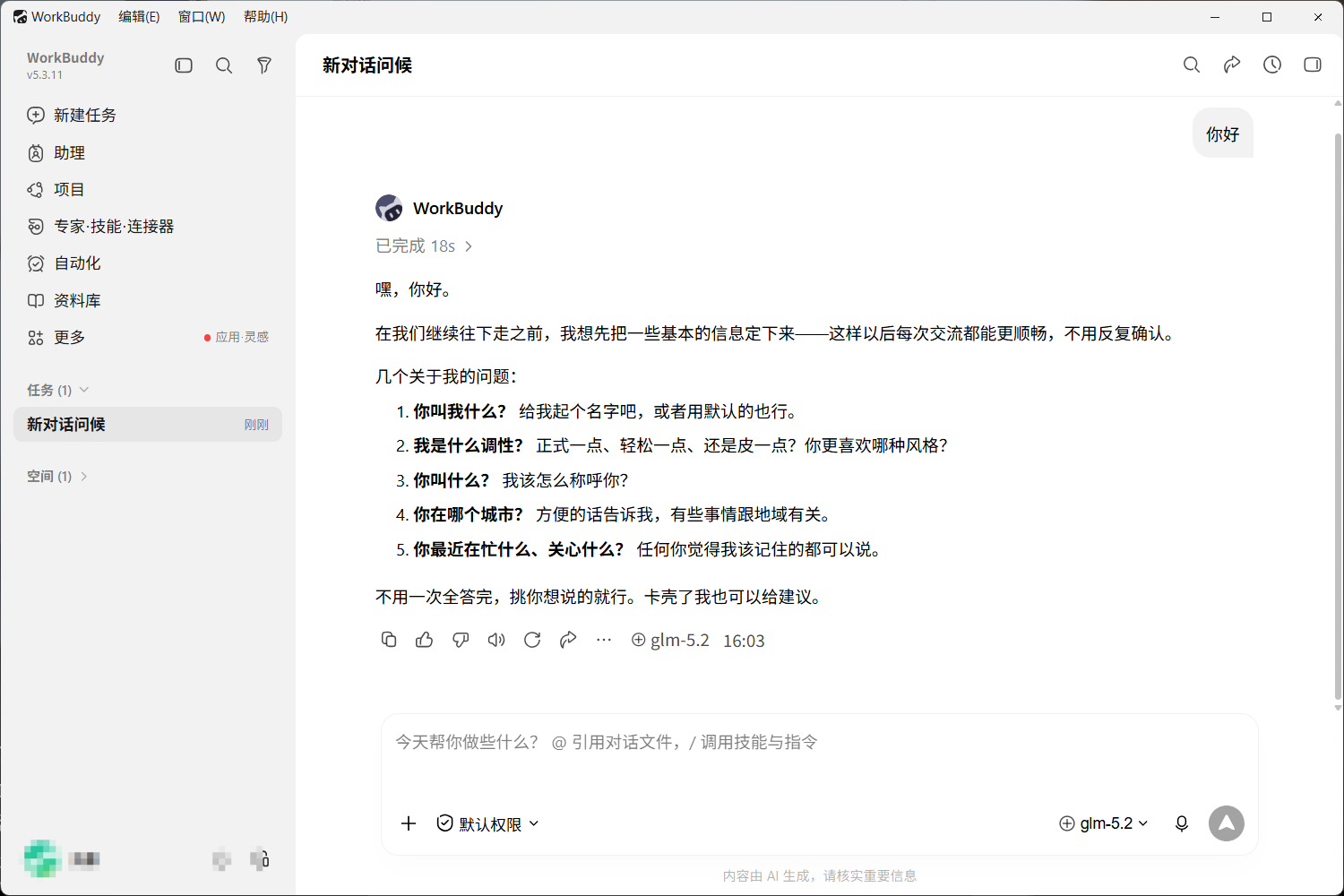Click the conversation vertical scrollbar
The width and height of the screenshot is (1344, 896).
[1338, 417]
